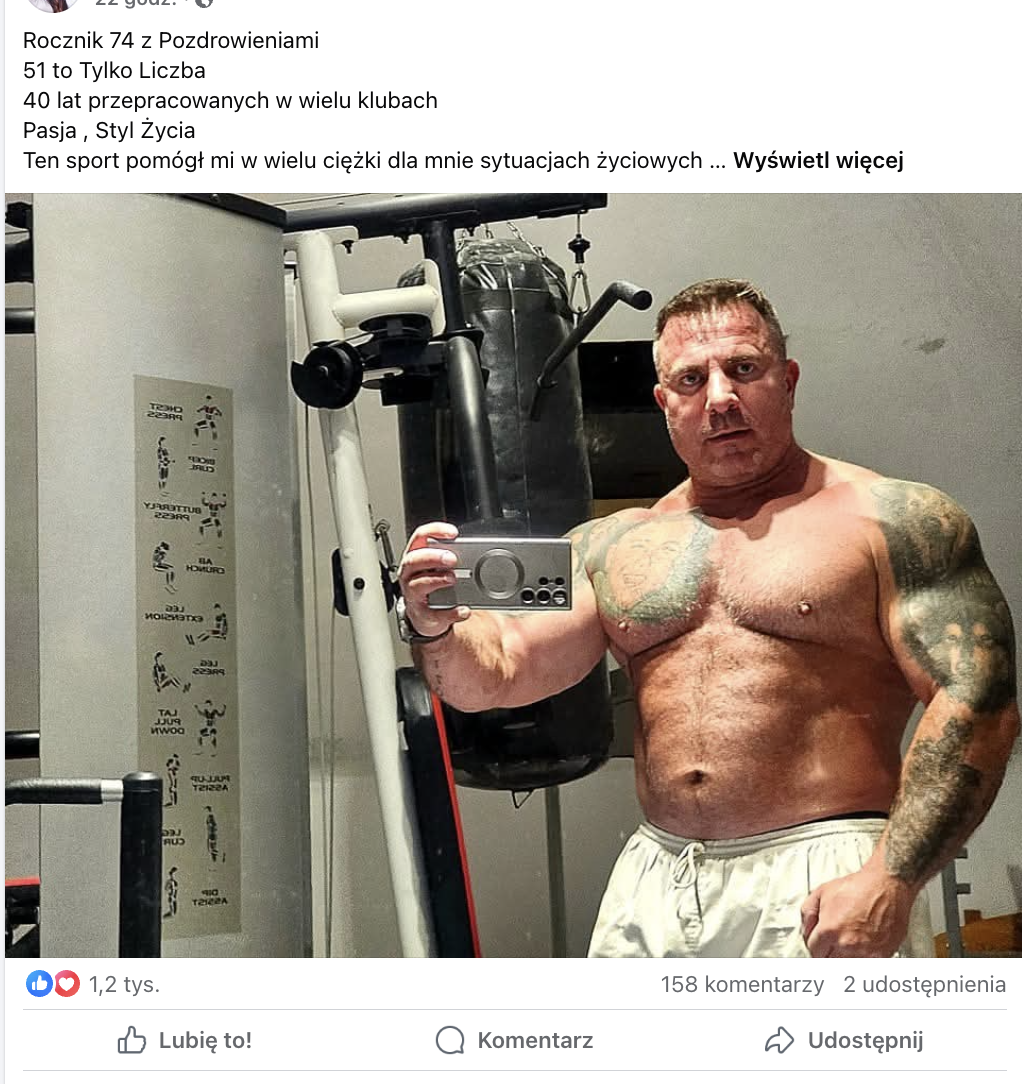Click the exercise chart sticker in the photo
1022x1084 pixels.
pyautogui.click(x=187, y=657)
